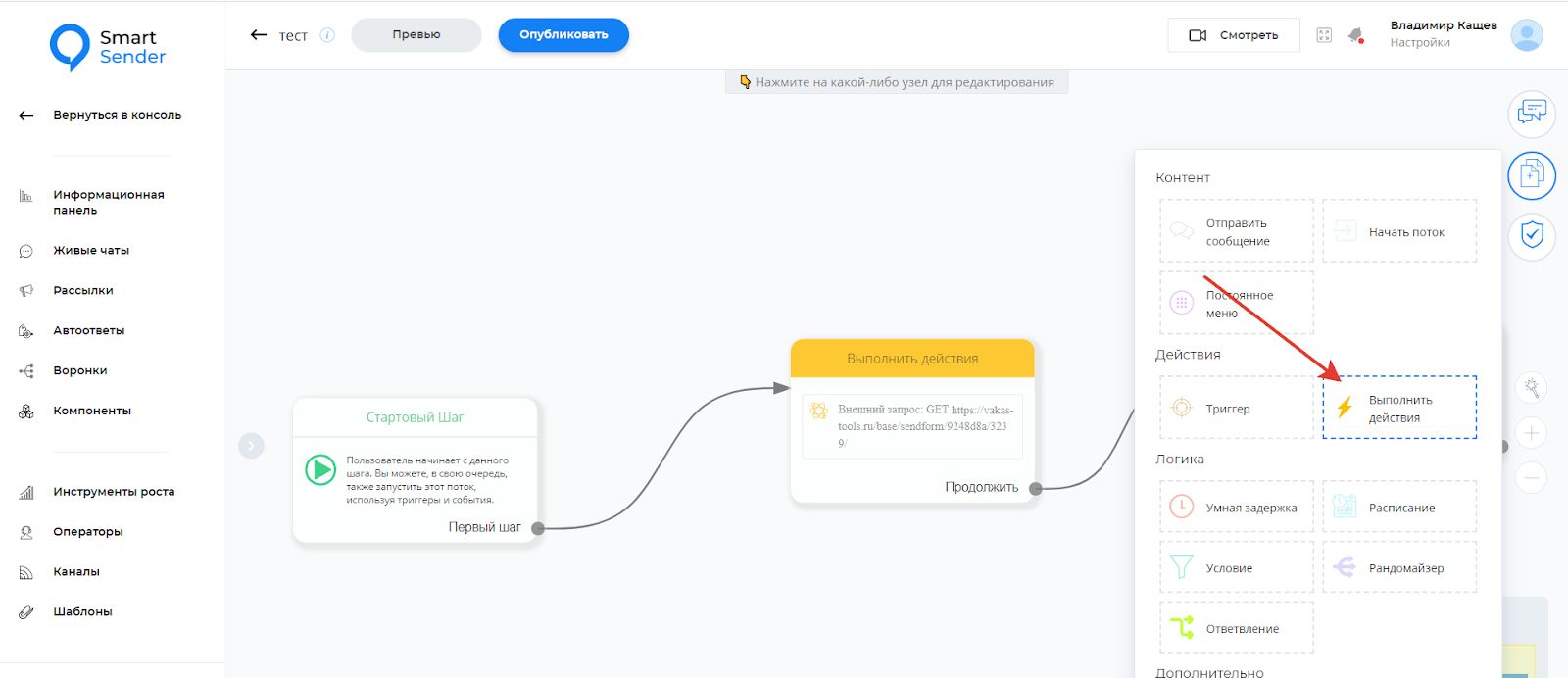Open Живые чаты in the sidebar
Image resolution: width=1568 pixels, height=678 pixels.
pos(91,251)
